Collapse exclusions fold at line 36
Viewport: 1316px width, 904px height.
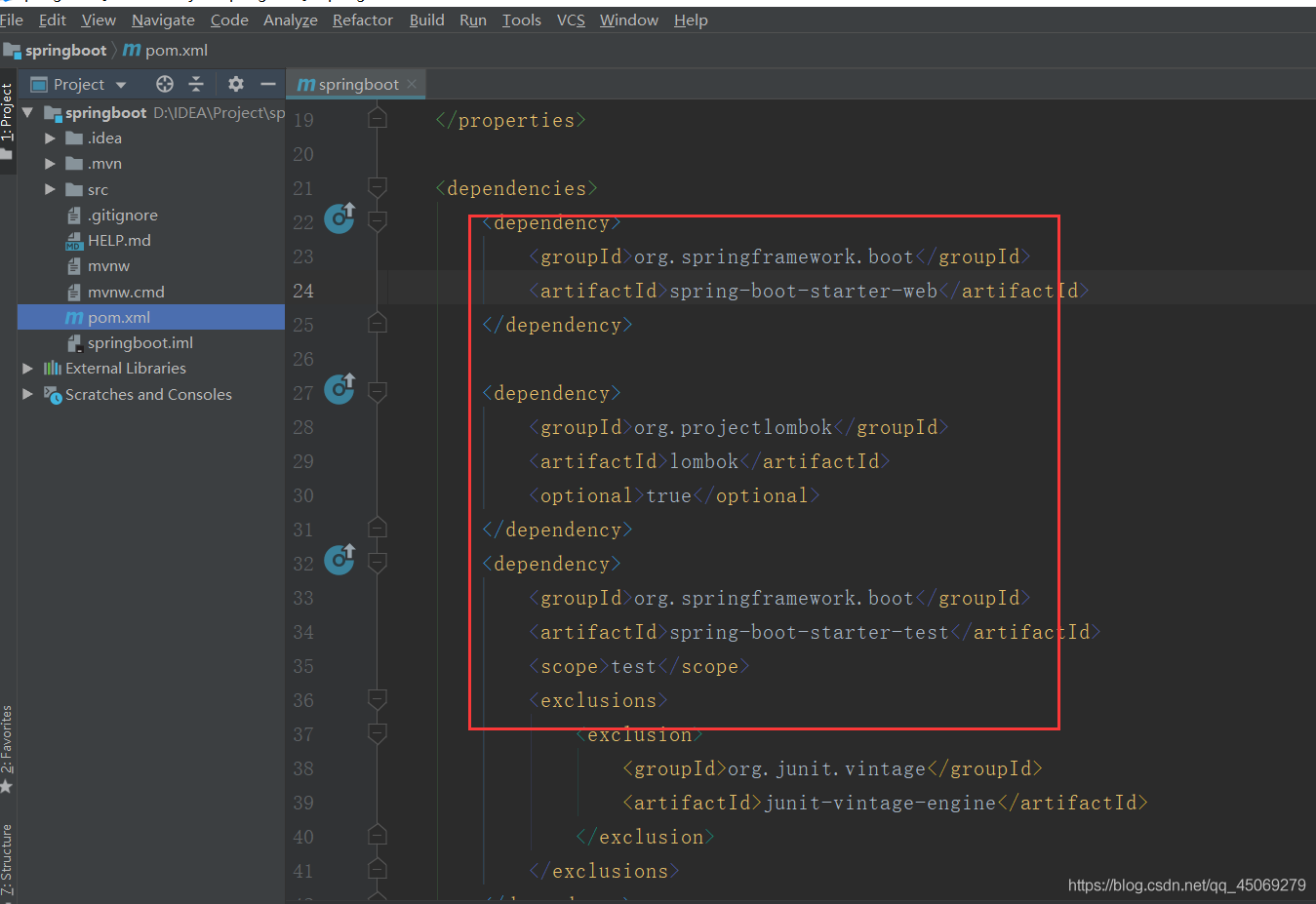pos(378,699)
